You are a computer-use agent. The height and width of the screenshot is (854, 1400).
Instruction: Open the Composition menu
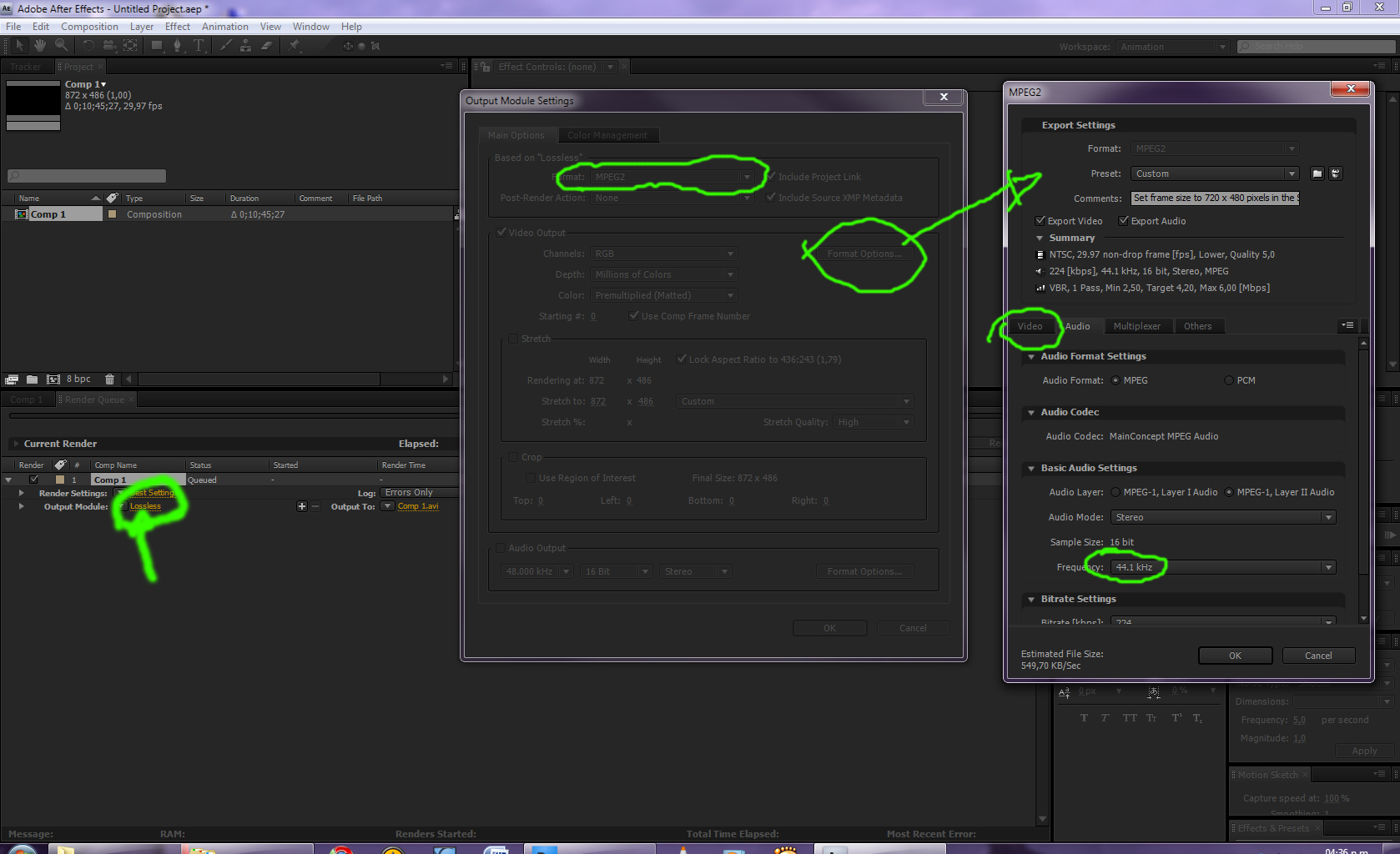[89, 27]
